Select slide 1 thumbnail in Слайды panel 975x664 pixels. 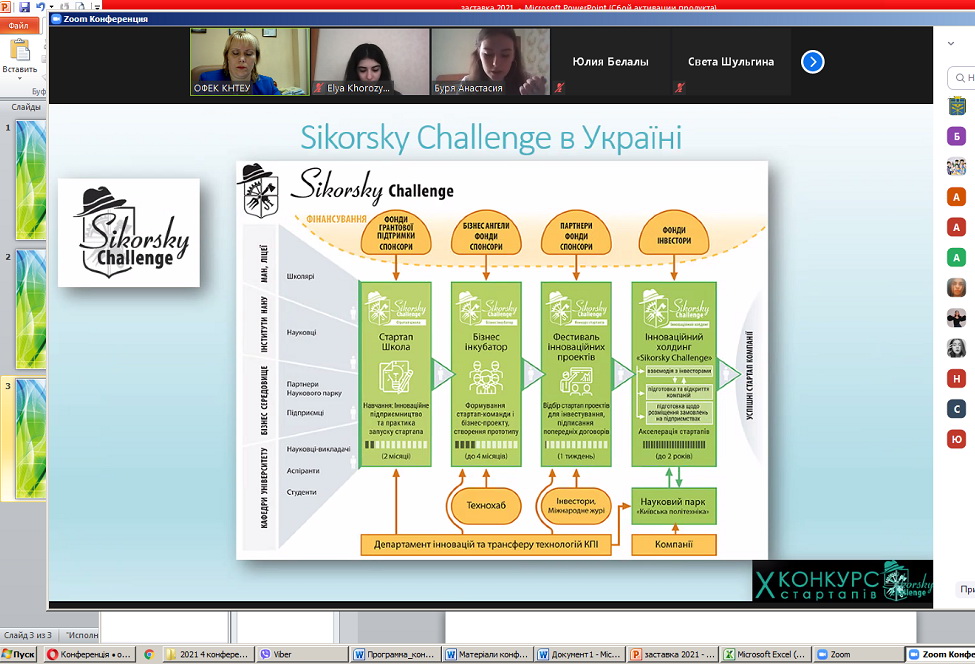click(30, 180)
